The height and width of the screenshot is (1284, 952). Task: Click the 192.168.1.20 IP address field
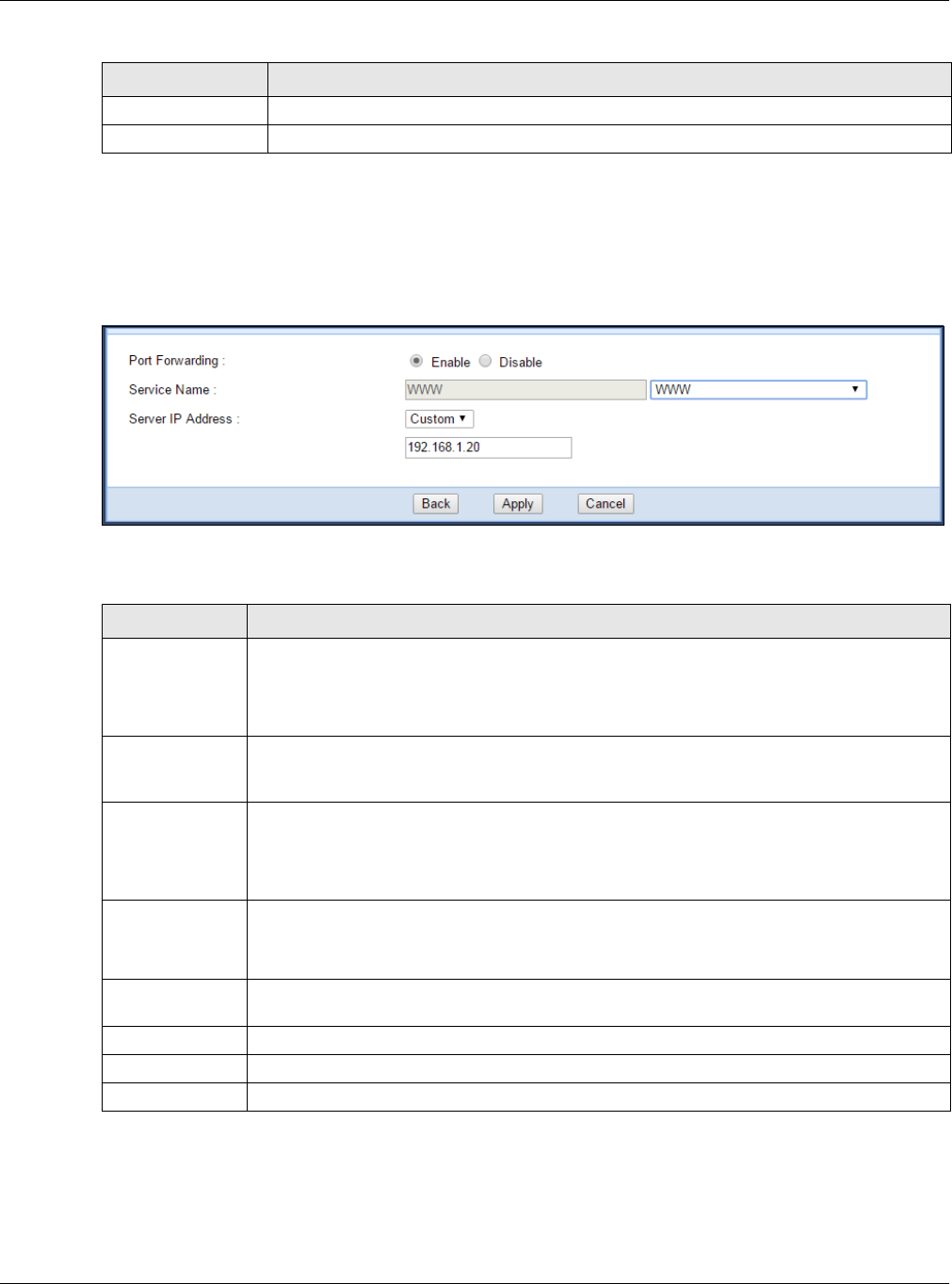click(488, 447)
